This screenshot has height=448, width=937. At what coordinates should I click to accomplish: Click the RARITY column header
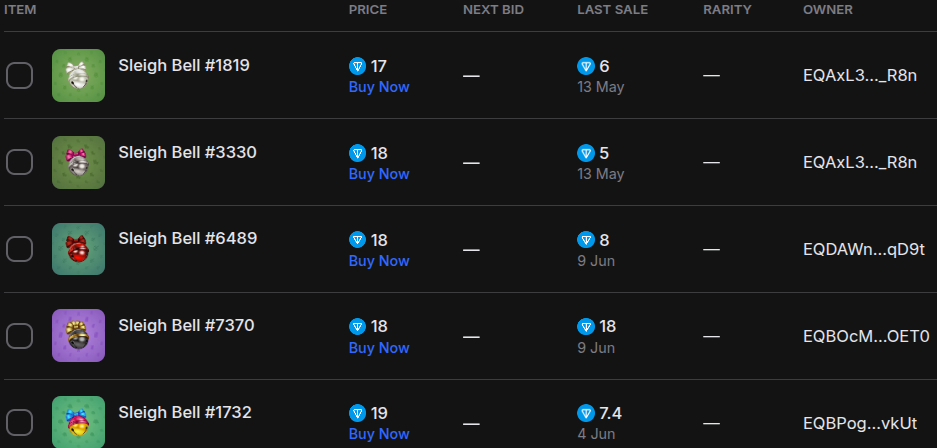(728, 10)
